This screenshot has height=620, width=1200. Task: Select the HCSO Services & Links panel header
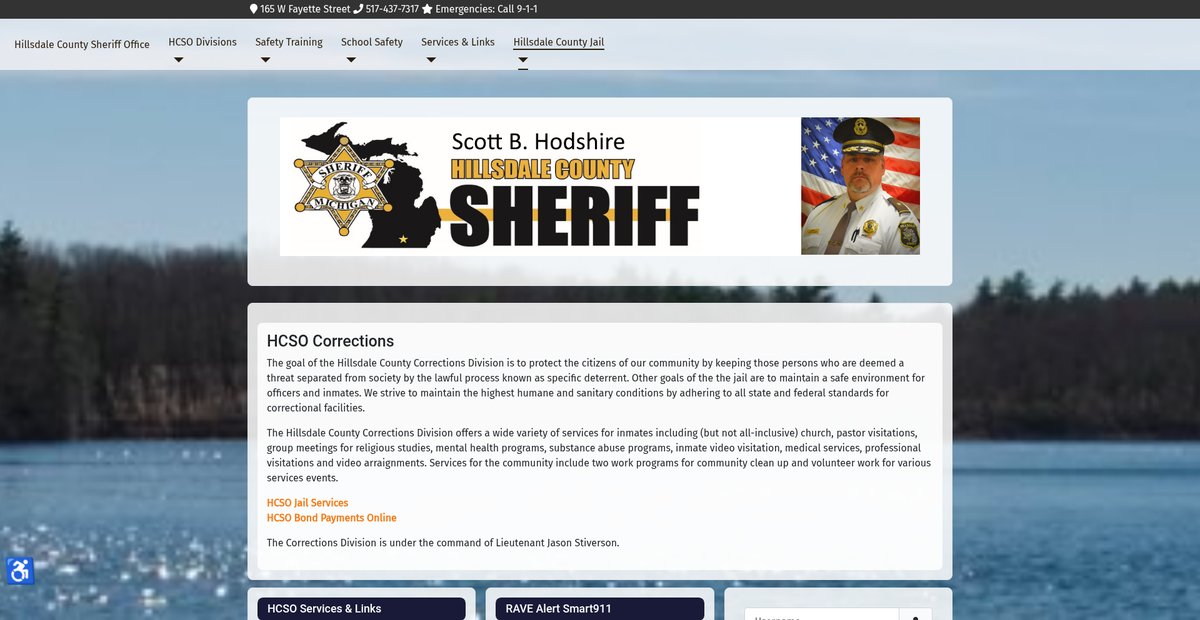pos(361,608)
